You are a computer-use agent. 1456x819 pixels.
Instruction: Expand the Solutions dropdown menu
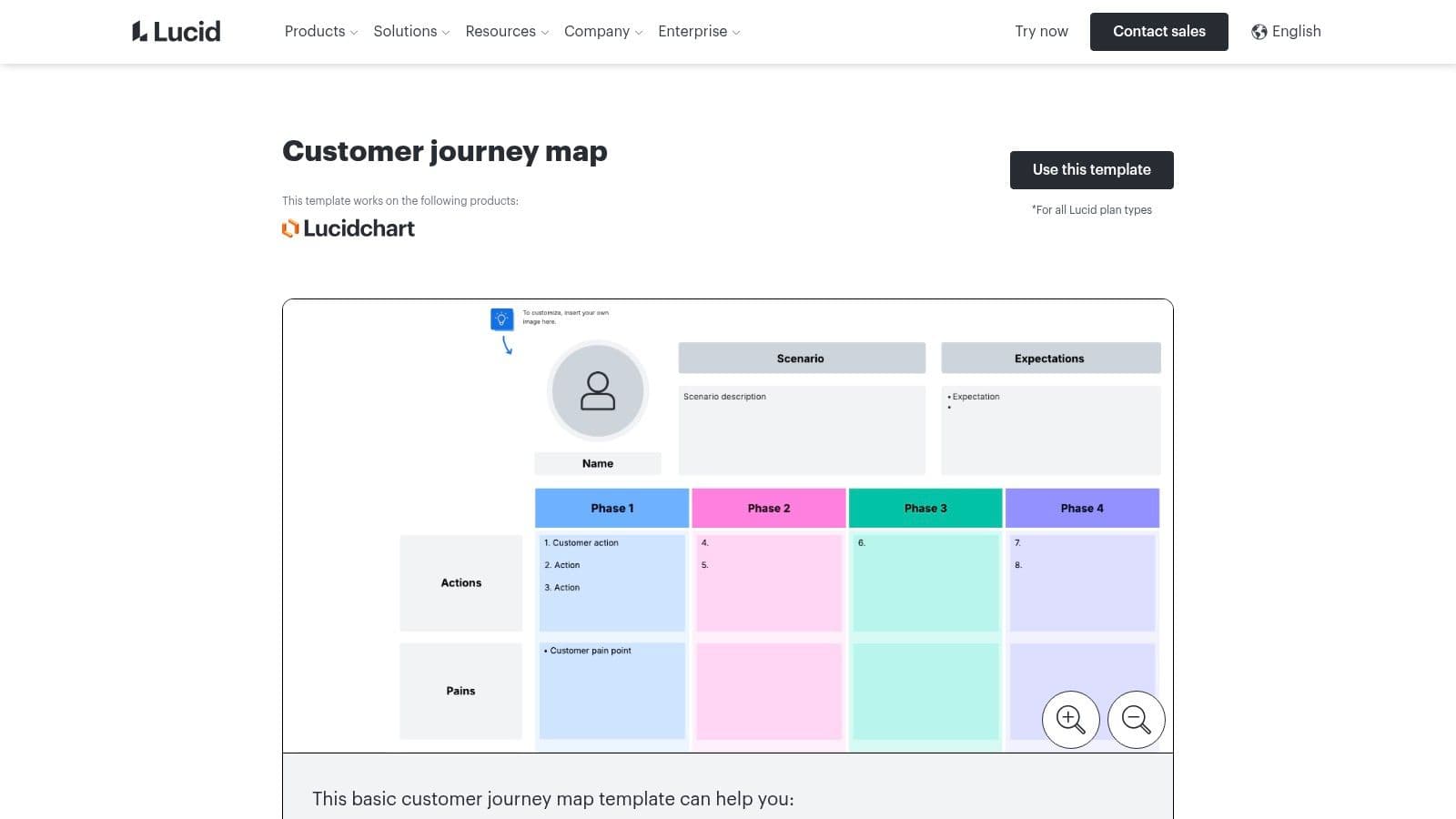(411, 32)
